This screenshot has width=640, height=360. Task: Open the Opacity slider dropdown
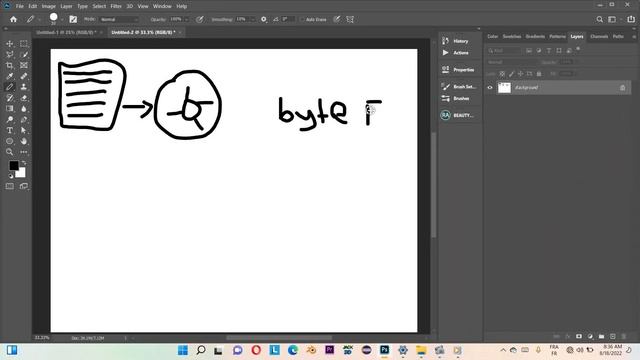click(x=187, y=20)
